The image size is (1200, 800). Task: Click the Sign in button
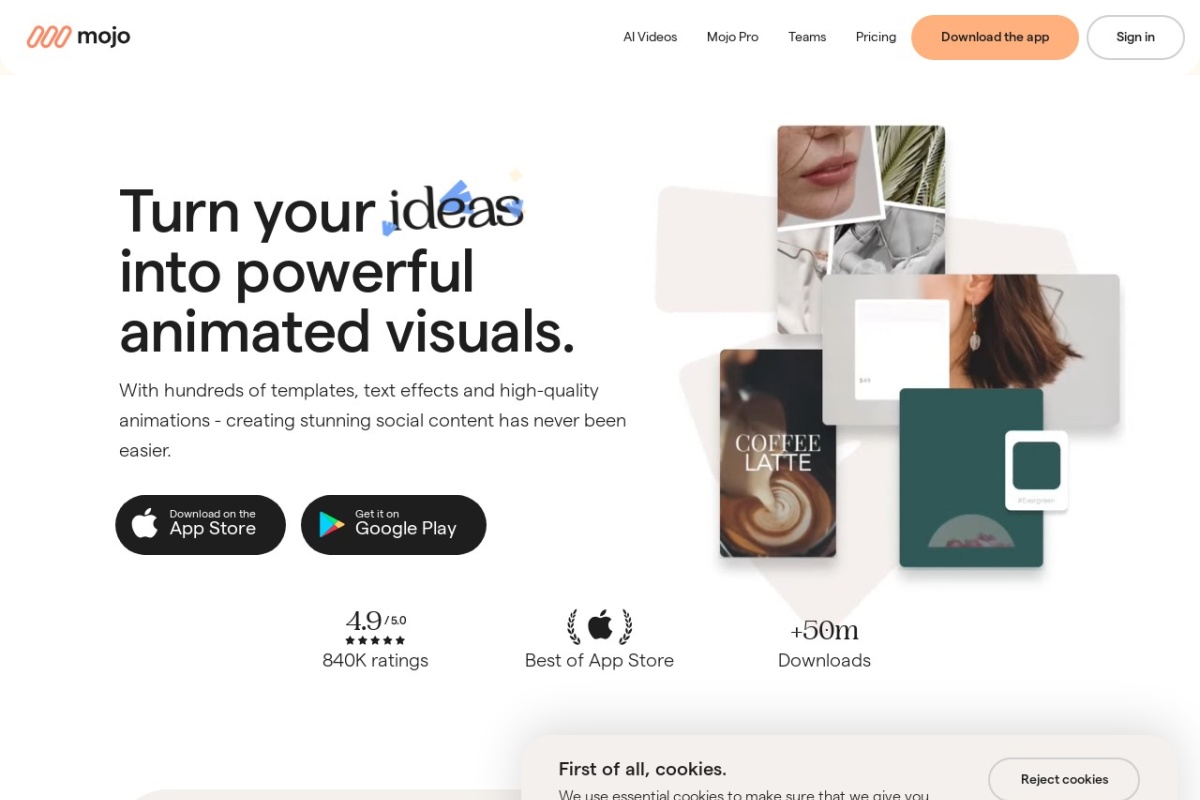tap(1135, 37)
